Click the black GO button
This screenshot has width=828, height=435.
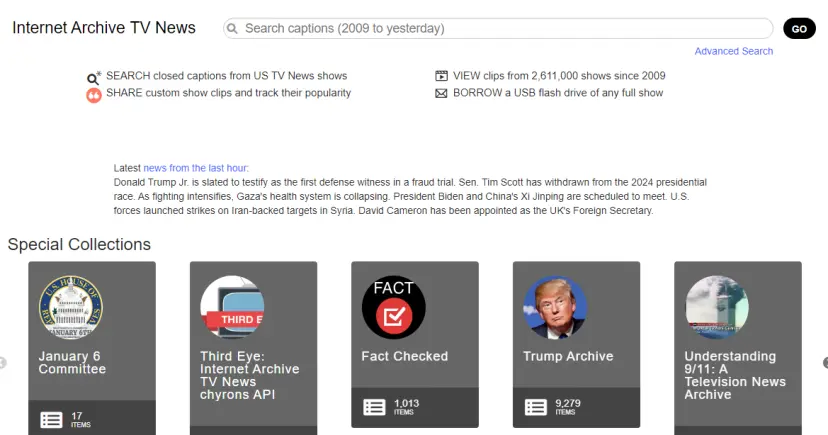click(799, 29)
